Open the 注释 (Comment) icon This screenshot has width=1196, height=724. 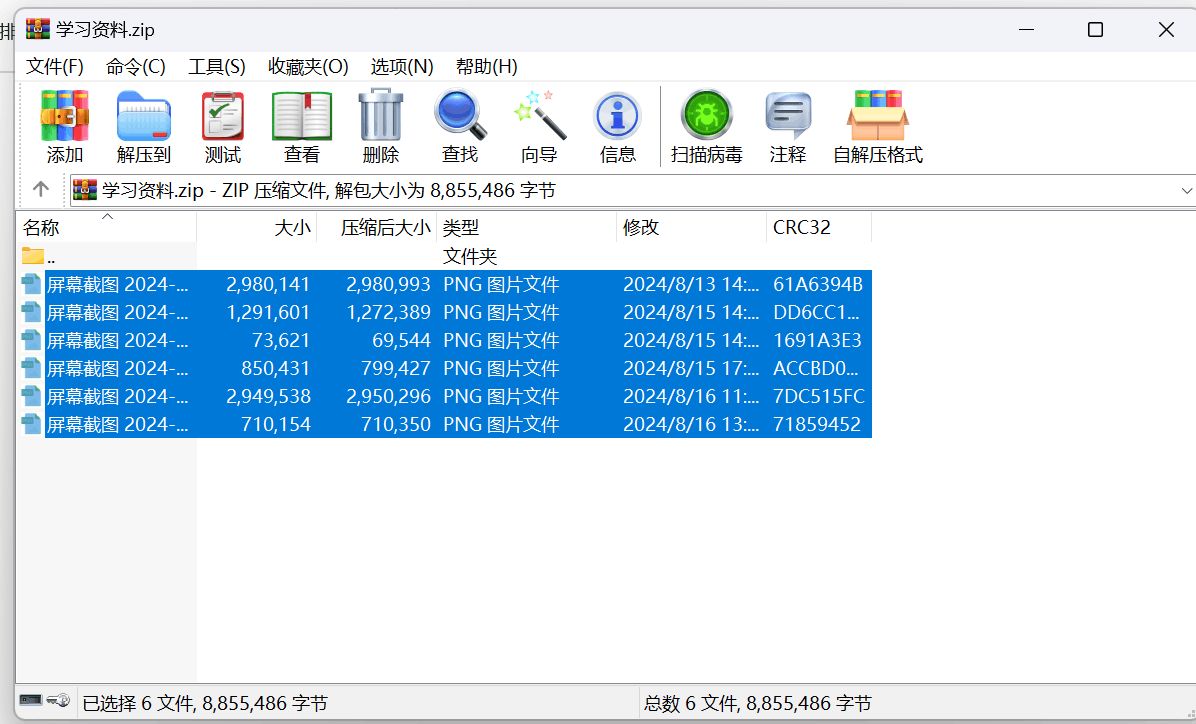[788, 116]
